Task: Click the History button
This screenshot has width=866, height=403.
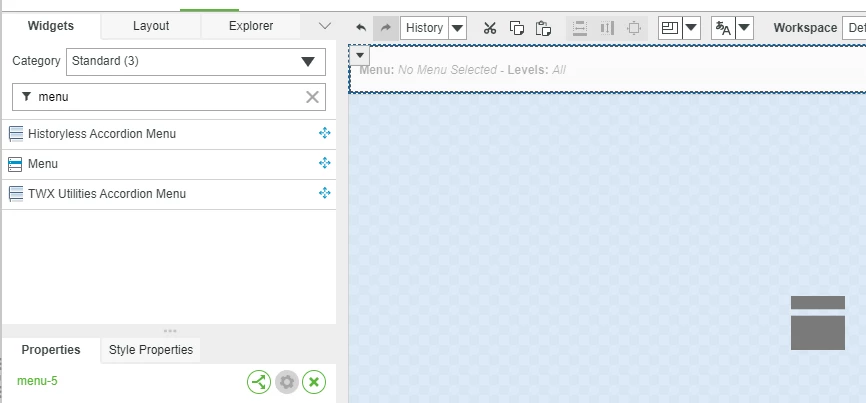Action: [x=424, y=28]
